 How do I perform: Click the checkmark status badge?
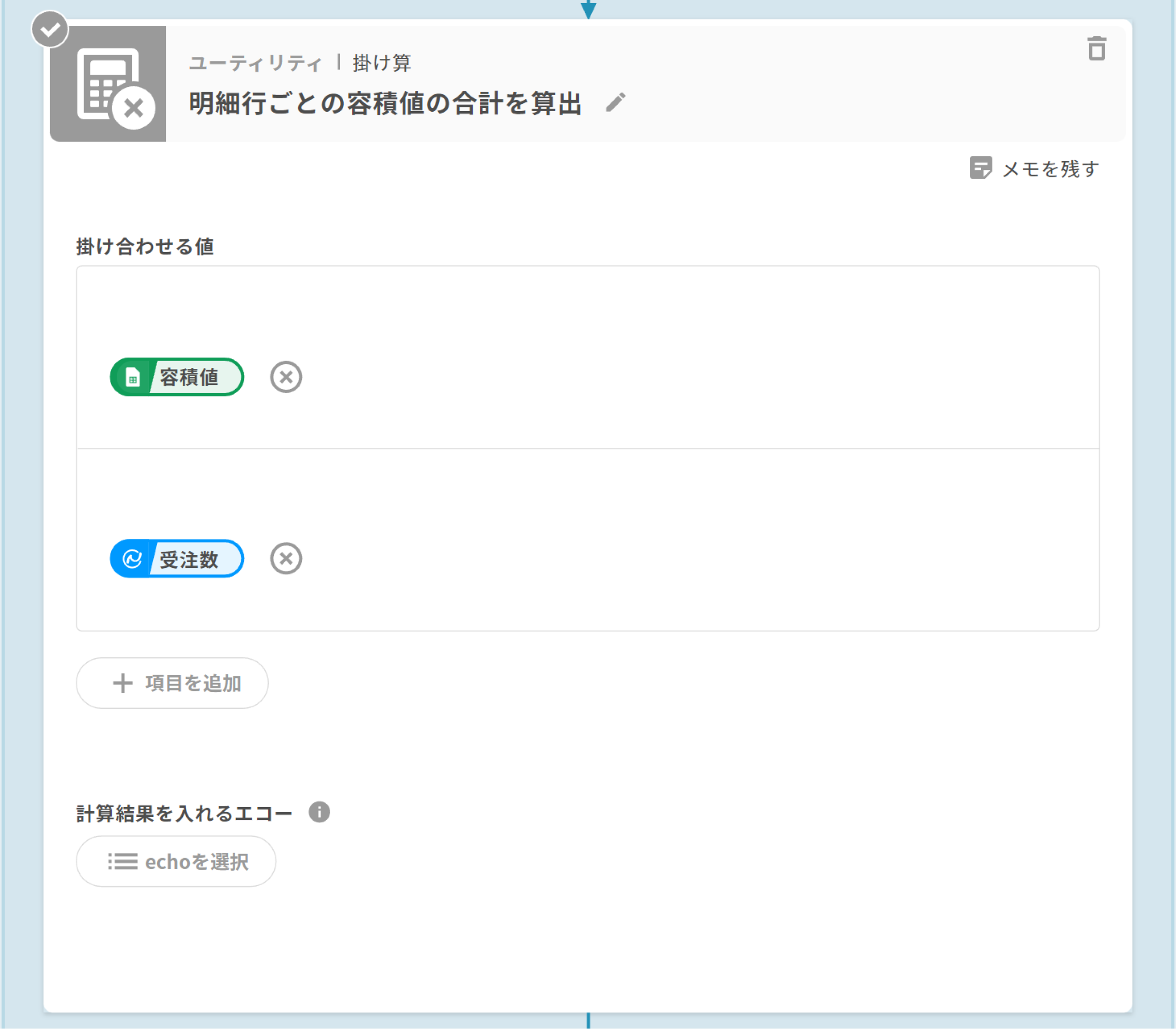tap(50, 28)
